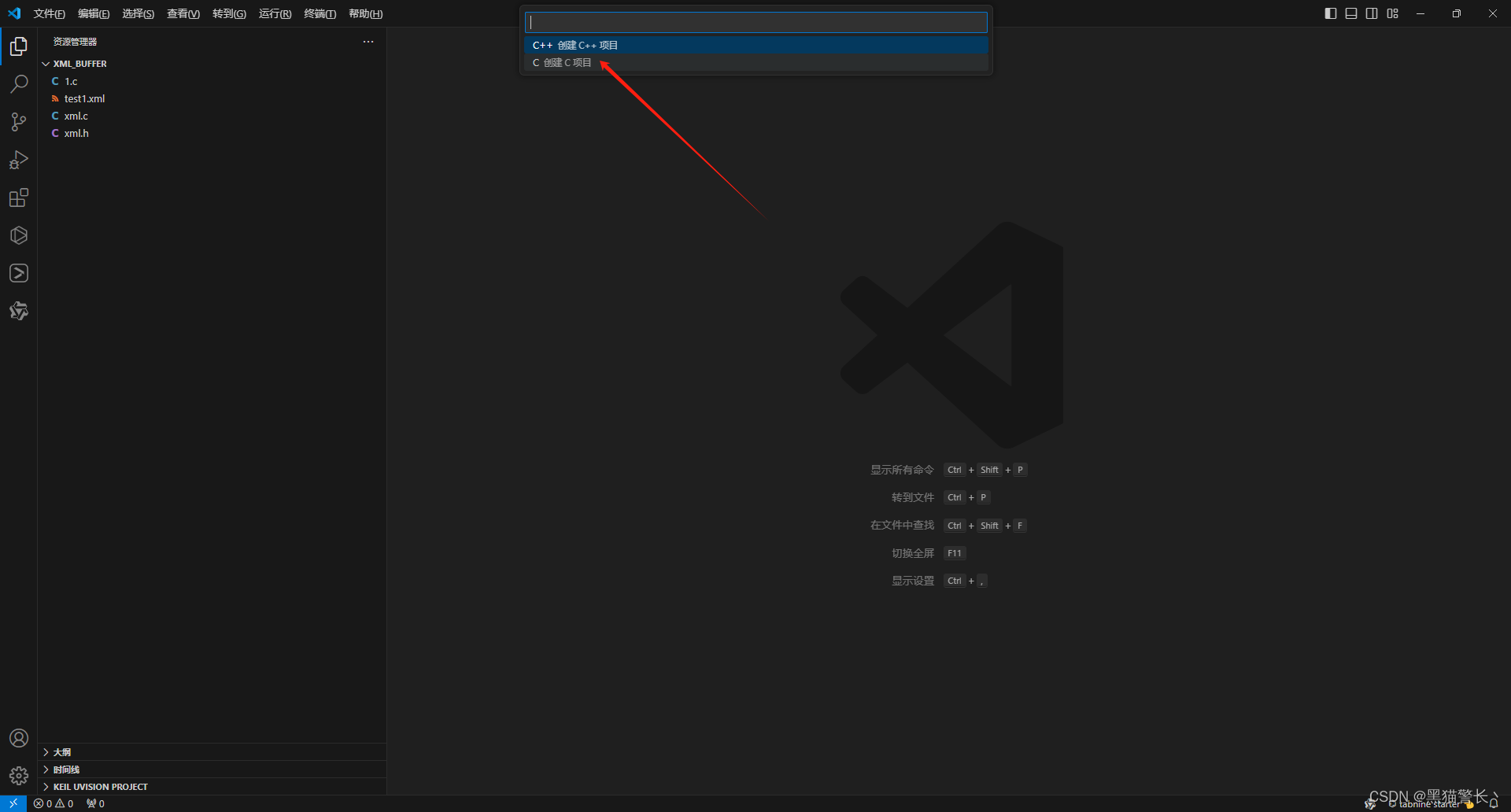Click the ports forwarded status indicator
This screenshot has width=1511, height=812.
coord(95,803)
